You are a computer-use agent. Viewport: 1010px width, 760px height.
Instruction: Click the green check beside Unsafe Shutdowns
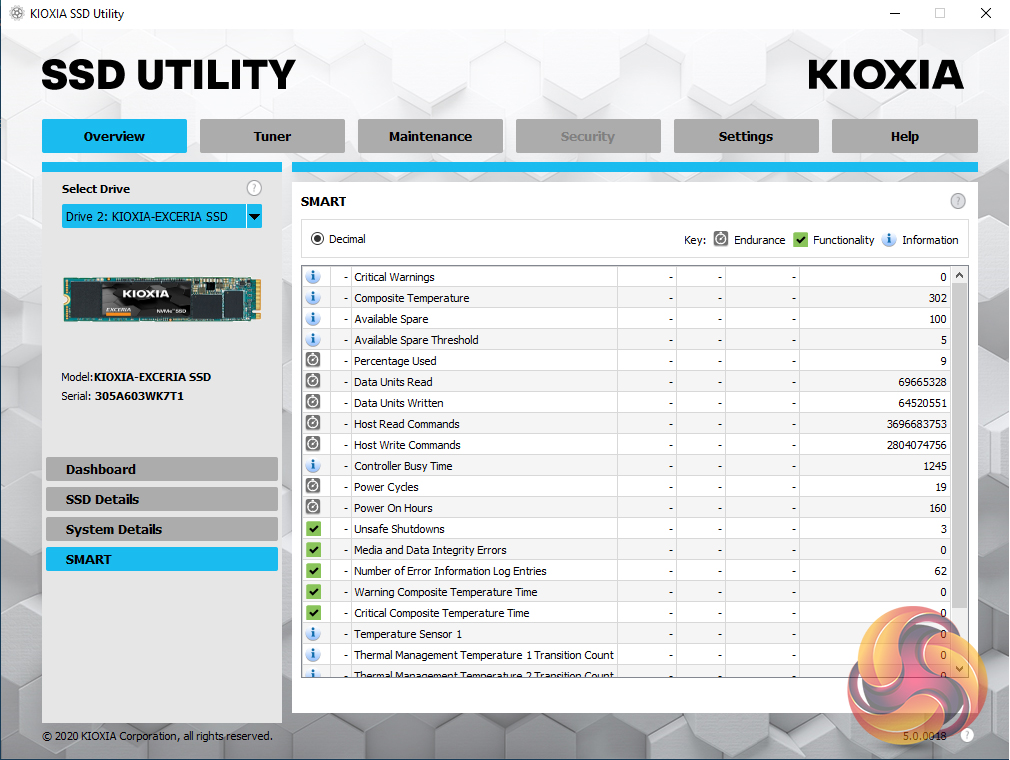coord(314,529)
